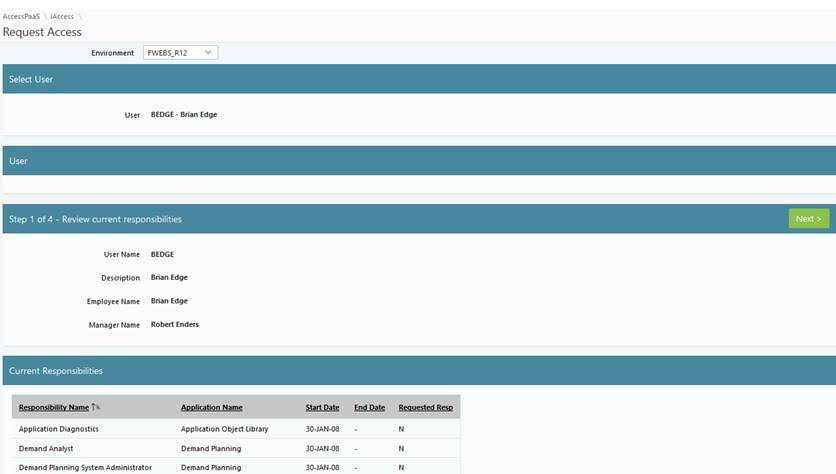The image size is (836, 474).
Task: Click the Step 1 of 4 header text
Action: (x=95, y=219)
